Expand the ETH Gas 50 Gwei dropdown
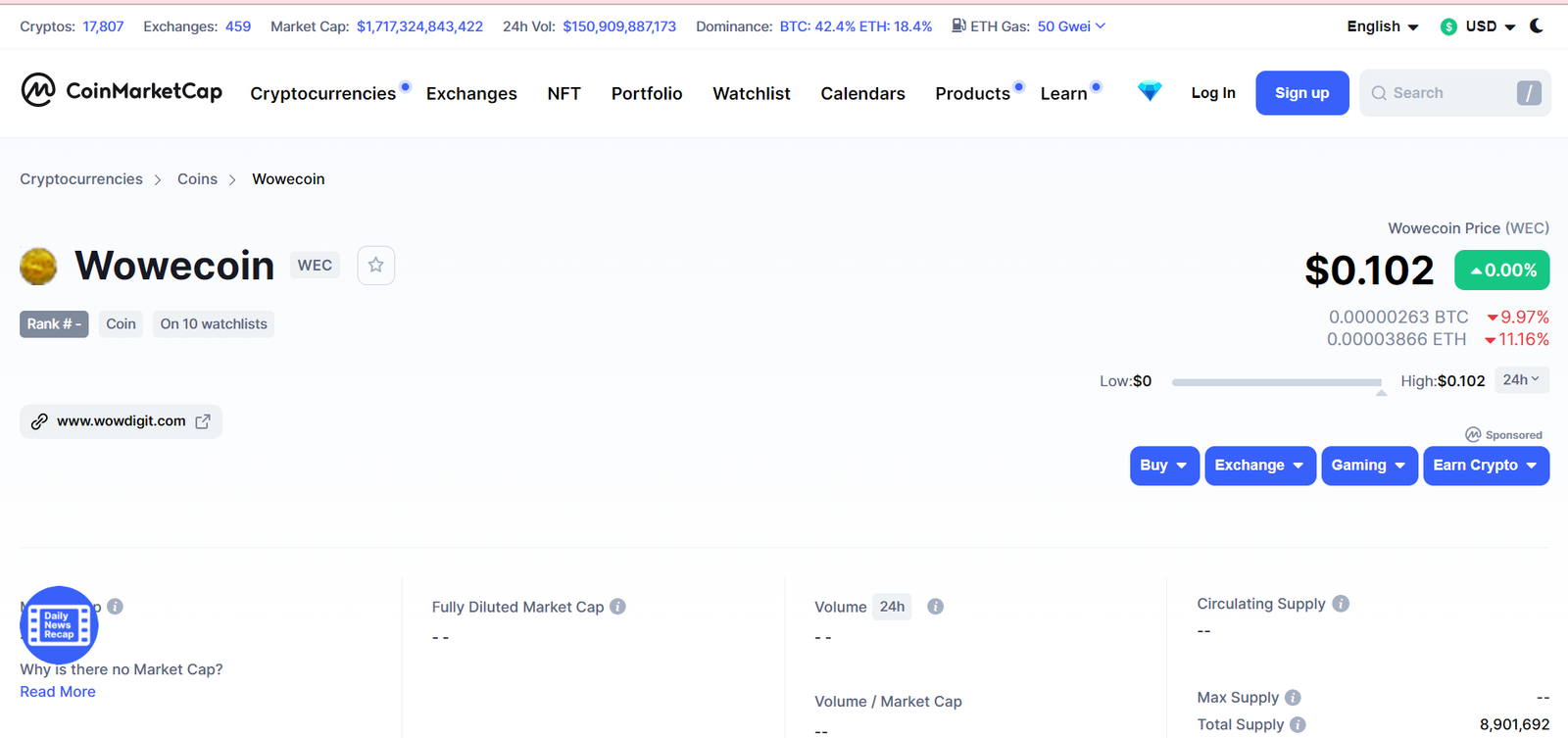This screenshot has height=738, width=1568. [x=1071, y=26]
